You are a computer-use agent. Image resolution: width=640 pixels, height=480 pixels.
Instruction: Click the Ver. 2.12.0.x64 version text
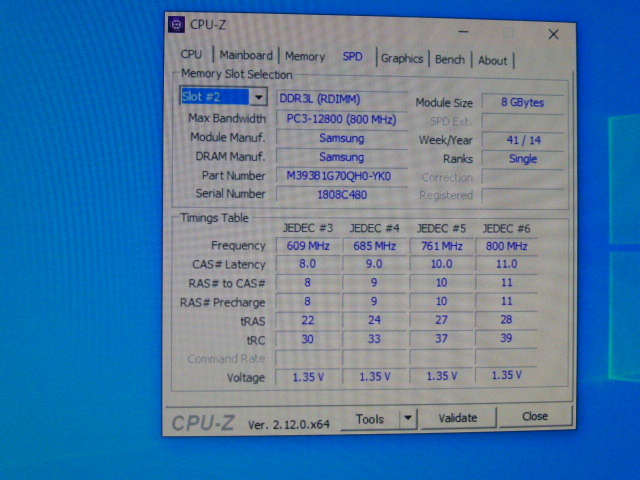tap(289, 425)
